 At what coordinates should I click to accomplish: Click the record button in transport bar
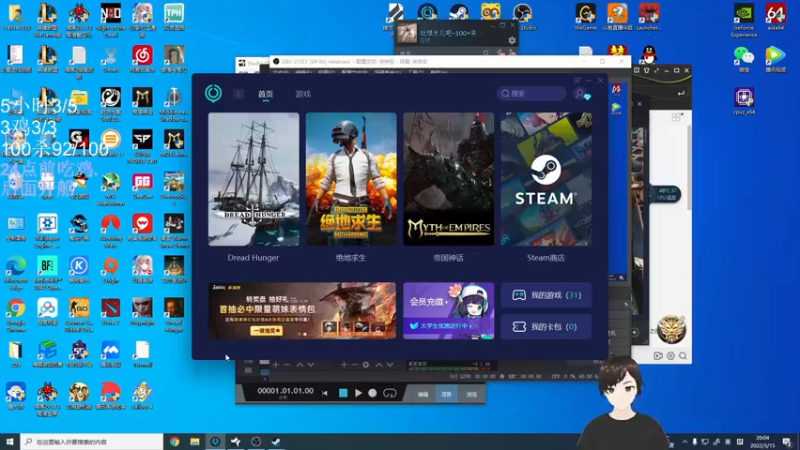(x=372, y=393)
